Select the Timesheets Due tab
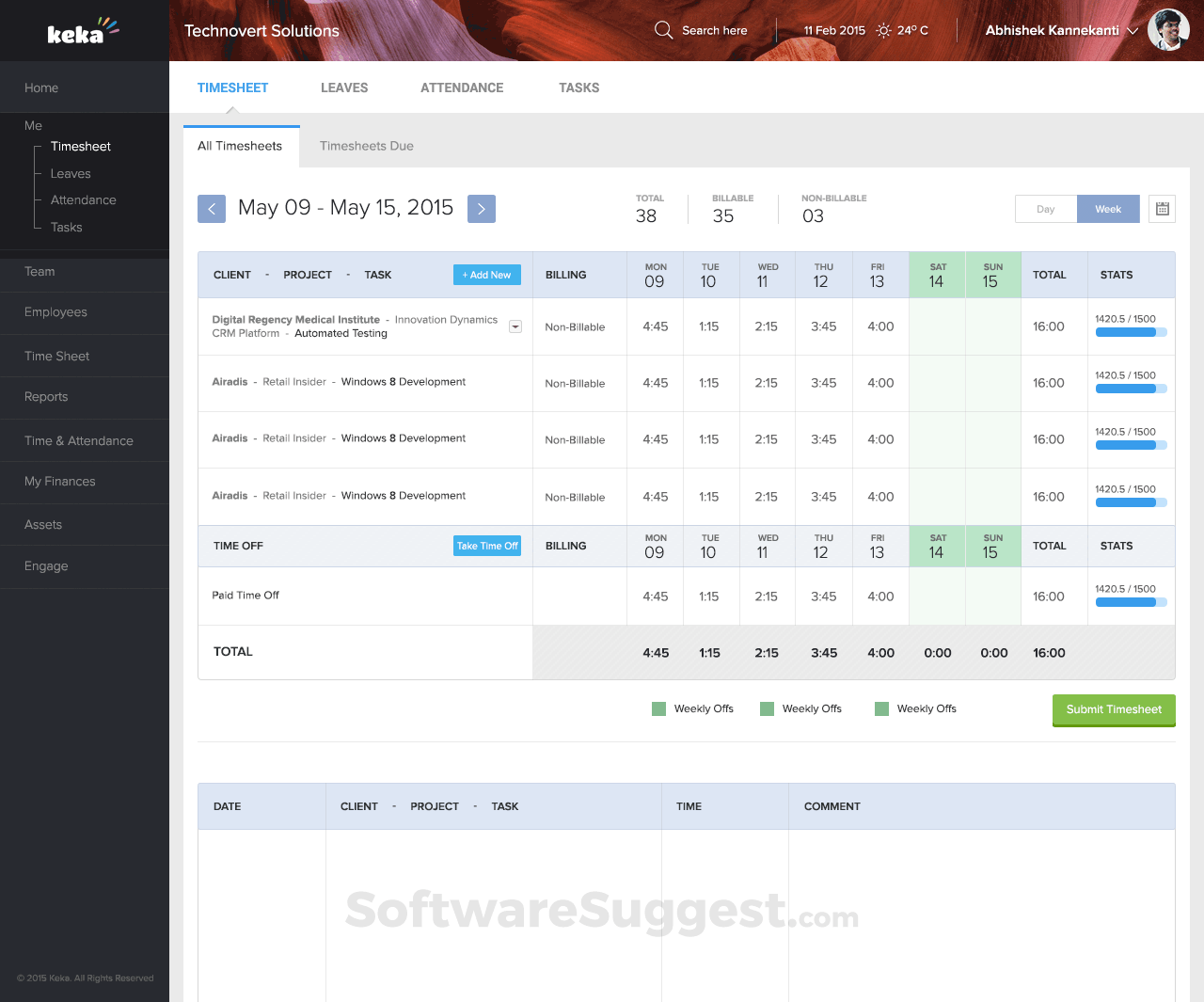This screenshot has width=1204, height=1002. tap(367, 146)
